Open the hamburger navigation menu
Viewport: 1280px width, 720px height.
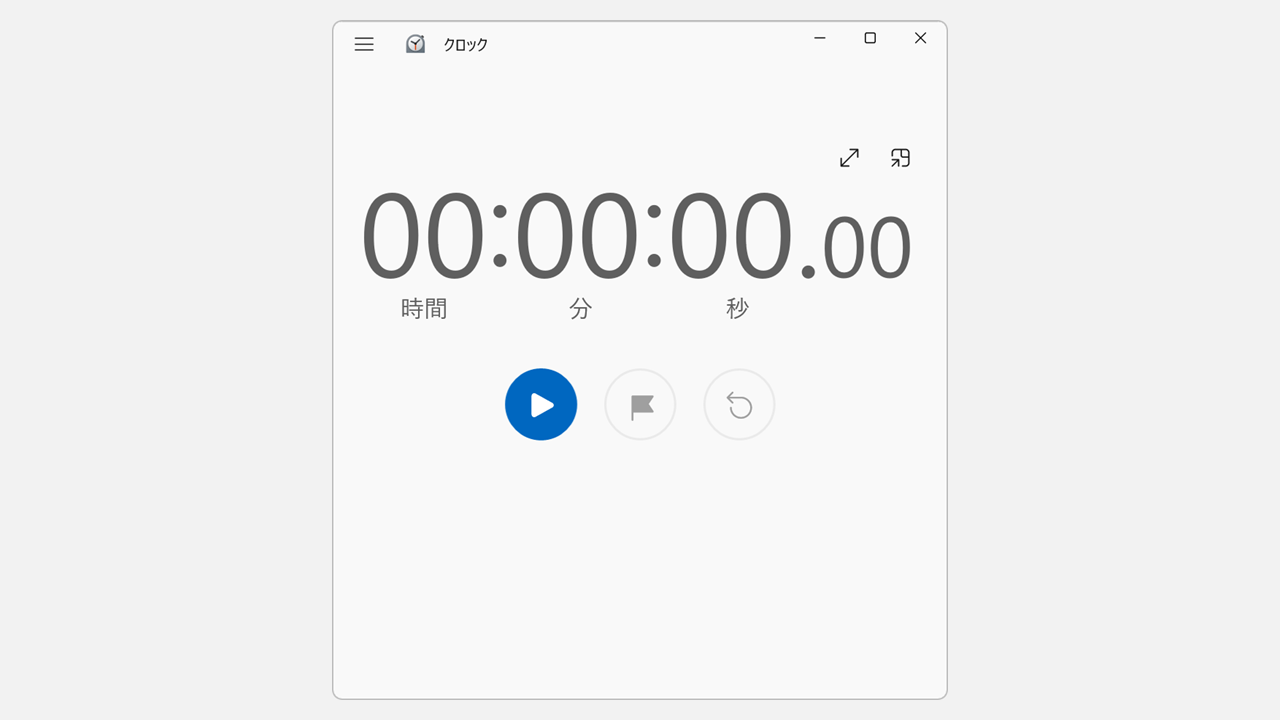[364, 44]
